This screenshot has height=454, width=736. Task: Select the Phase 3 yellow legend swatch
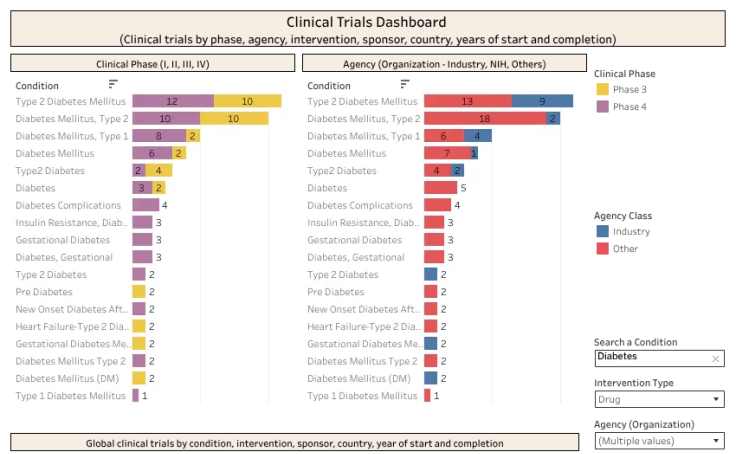(602, 89)
